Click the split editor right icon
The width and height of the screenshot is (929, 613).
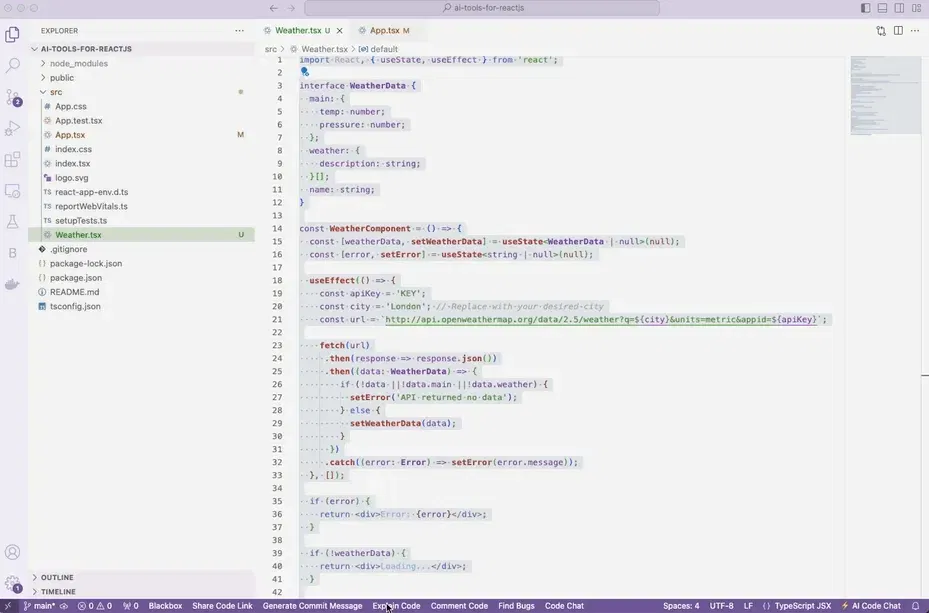click(x=899, y=31)
